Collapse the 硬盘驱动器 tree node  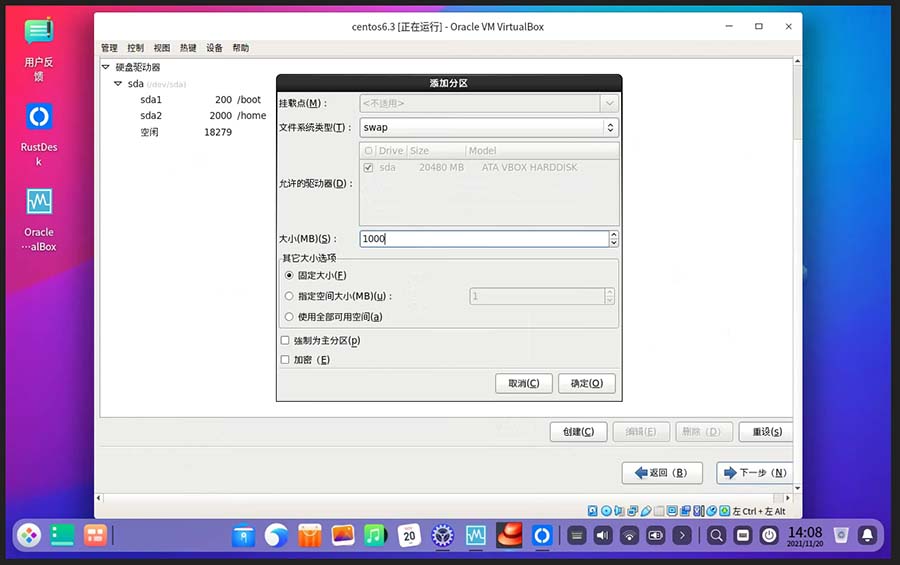coord(106,67)
